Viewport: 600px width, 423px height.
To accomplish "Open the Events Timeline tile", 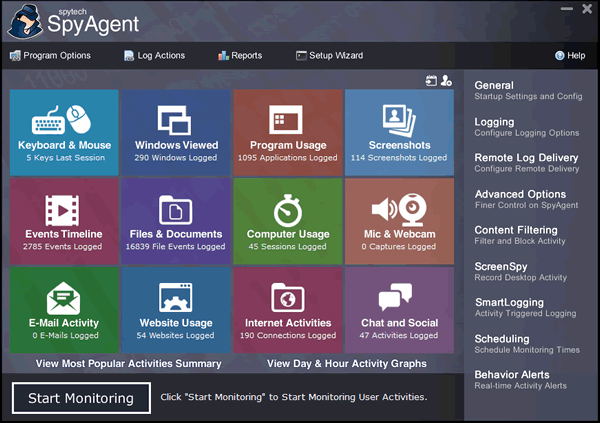I will point(64,221).
